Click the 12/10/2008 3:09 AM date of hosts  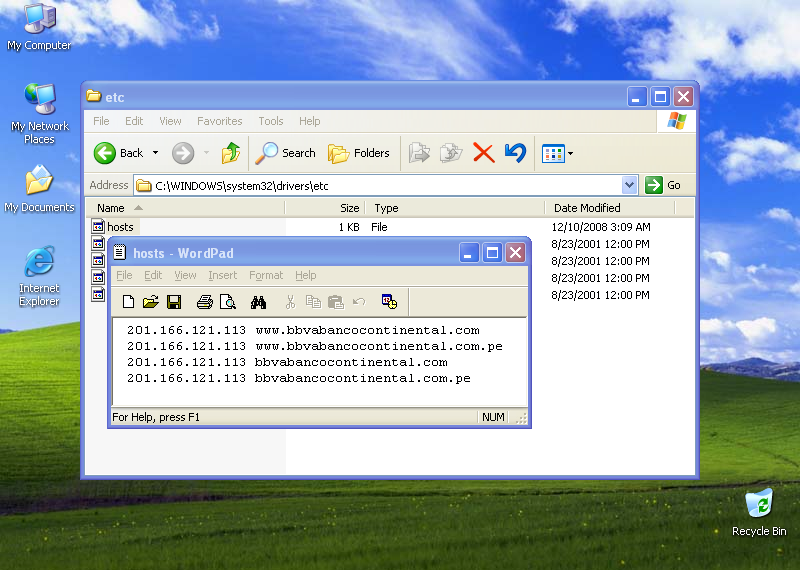point(601,227)
